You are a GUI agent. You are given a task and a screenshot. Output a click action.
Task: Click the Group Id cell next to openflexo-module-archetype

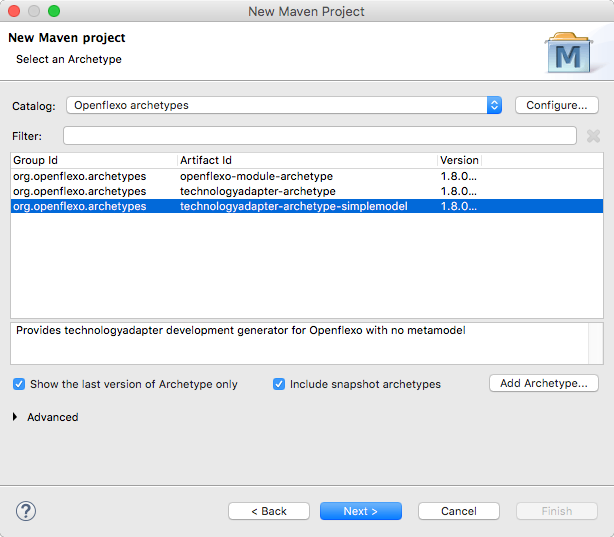pyautogui.click(x=79, y=176)
